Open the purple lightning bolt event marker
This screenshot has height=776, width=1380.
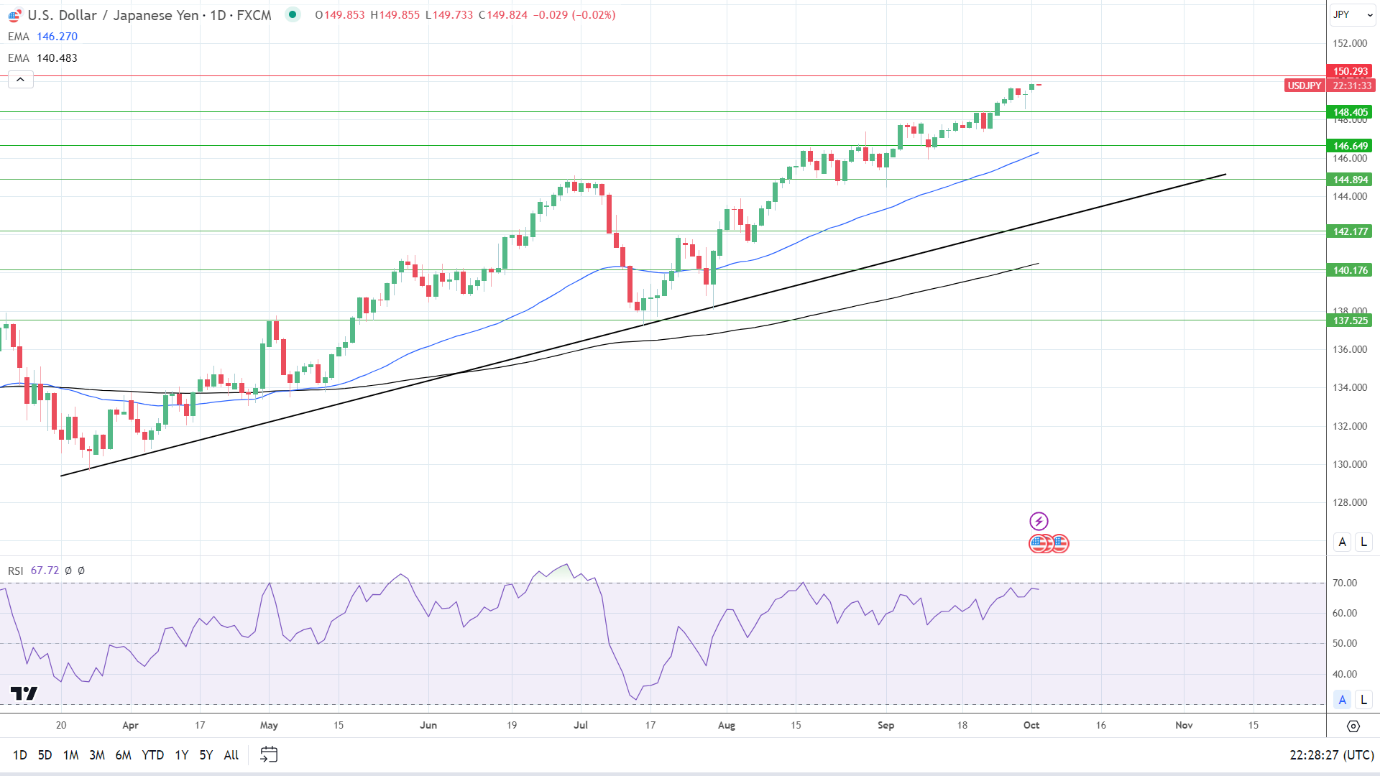coord(1039,521)
